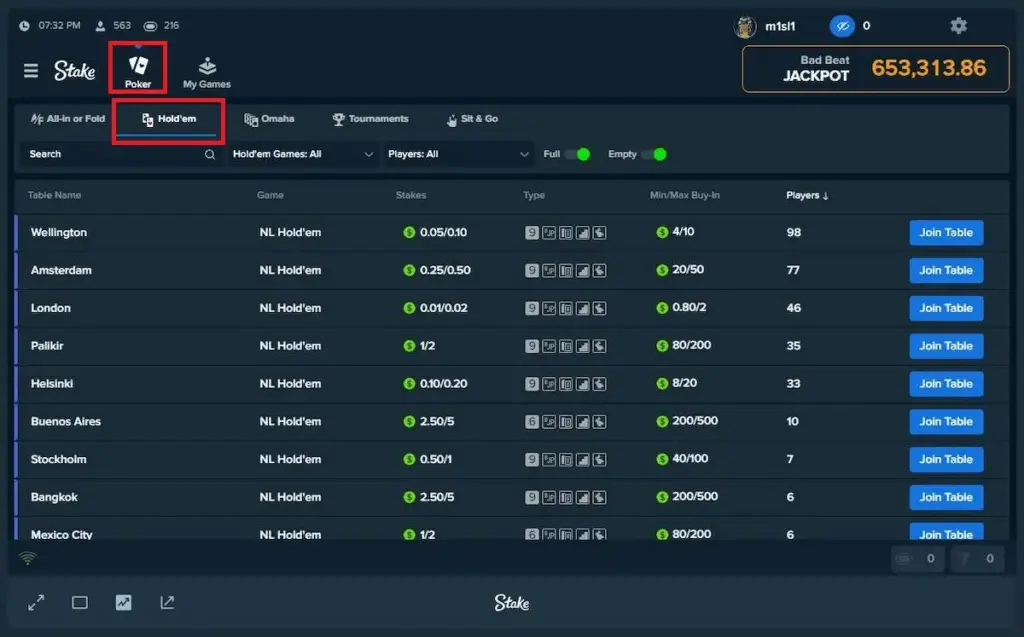The height and width of the screenshot is (637, 1024).
Task: Join the Buenos Aires table
Action: pyautogui.click(x=946, y=422)
